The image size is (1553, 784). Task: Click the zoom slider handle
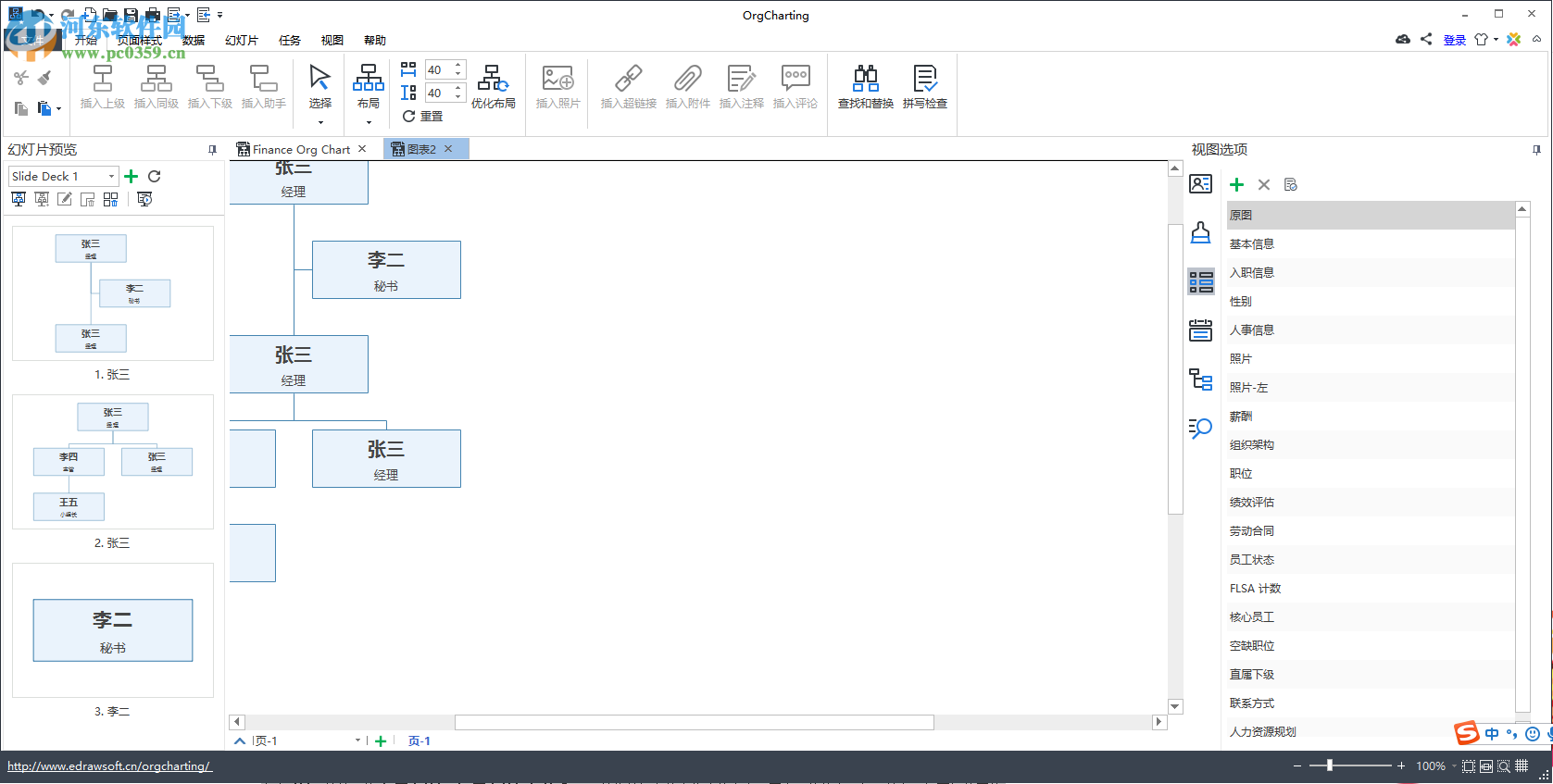point(1330,765)
